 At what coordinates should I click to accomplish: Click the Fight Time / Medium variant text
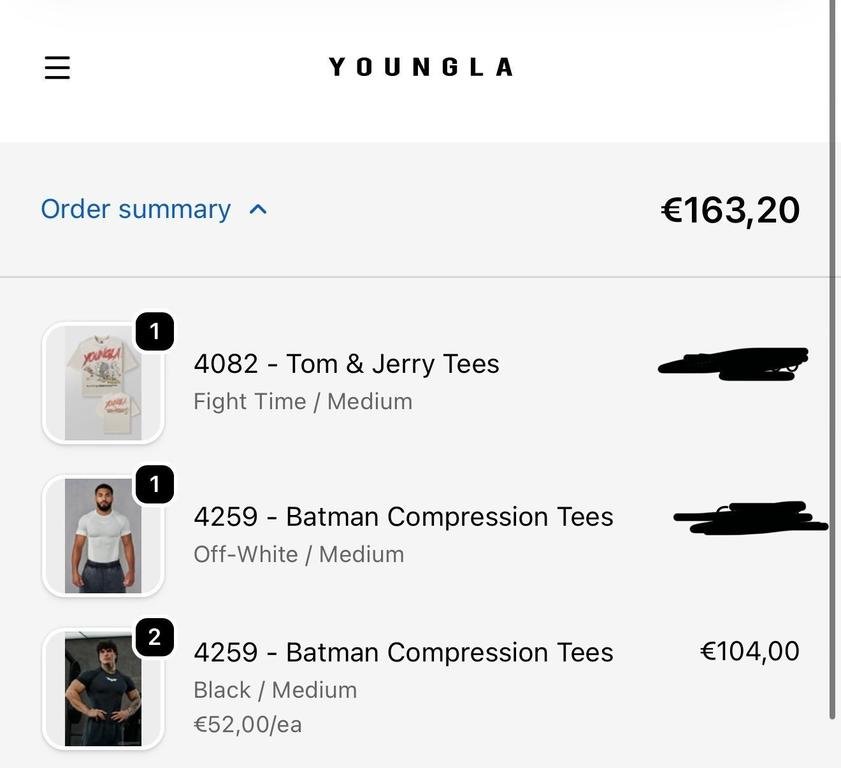tap(302, 401)
